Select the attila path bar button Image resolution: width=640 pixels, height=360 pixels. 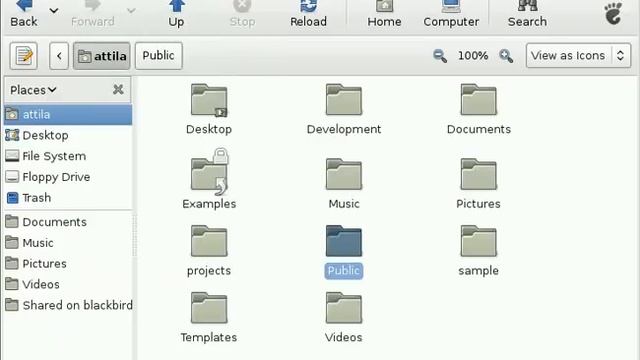102,56
